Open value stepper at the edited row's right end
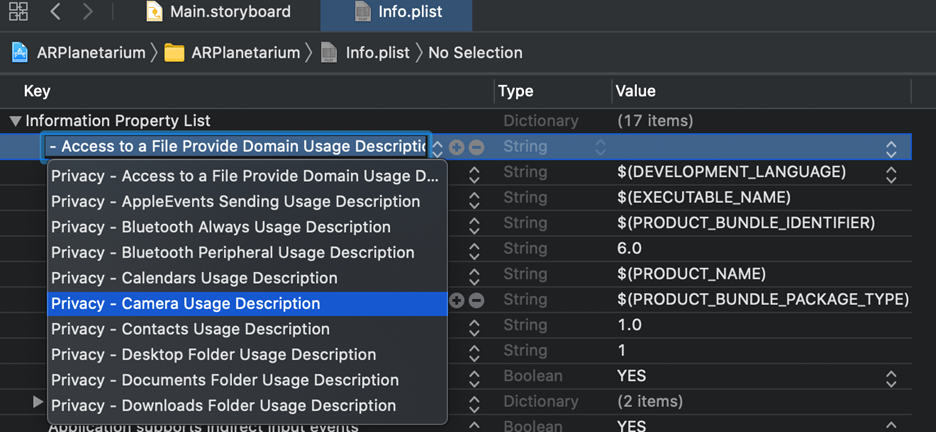936x432 pixels. tap(891, 149)
